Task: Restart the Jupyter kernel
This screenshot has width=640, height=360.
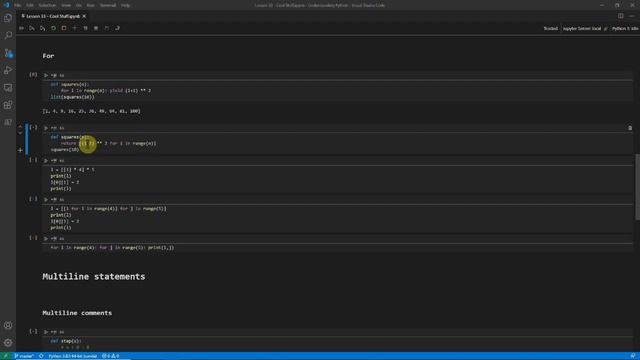Action: (x=53, y=28)
